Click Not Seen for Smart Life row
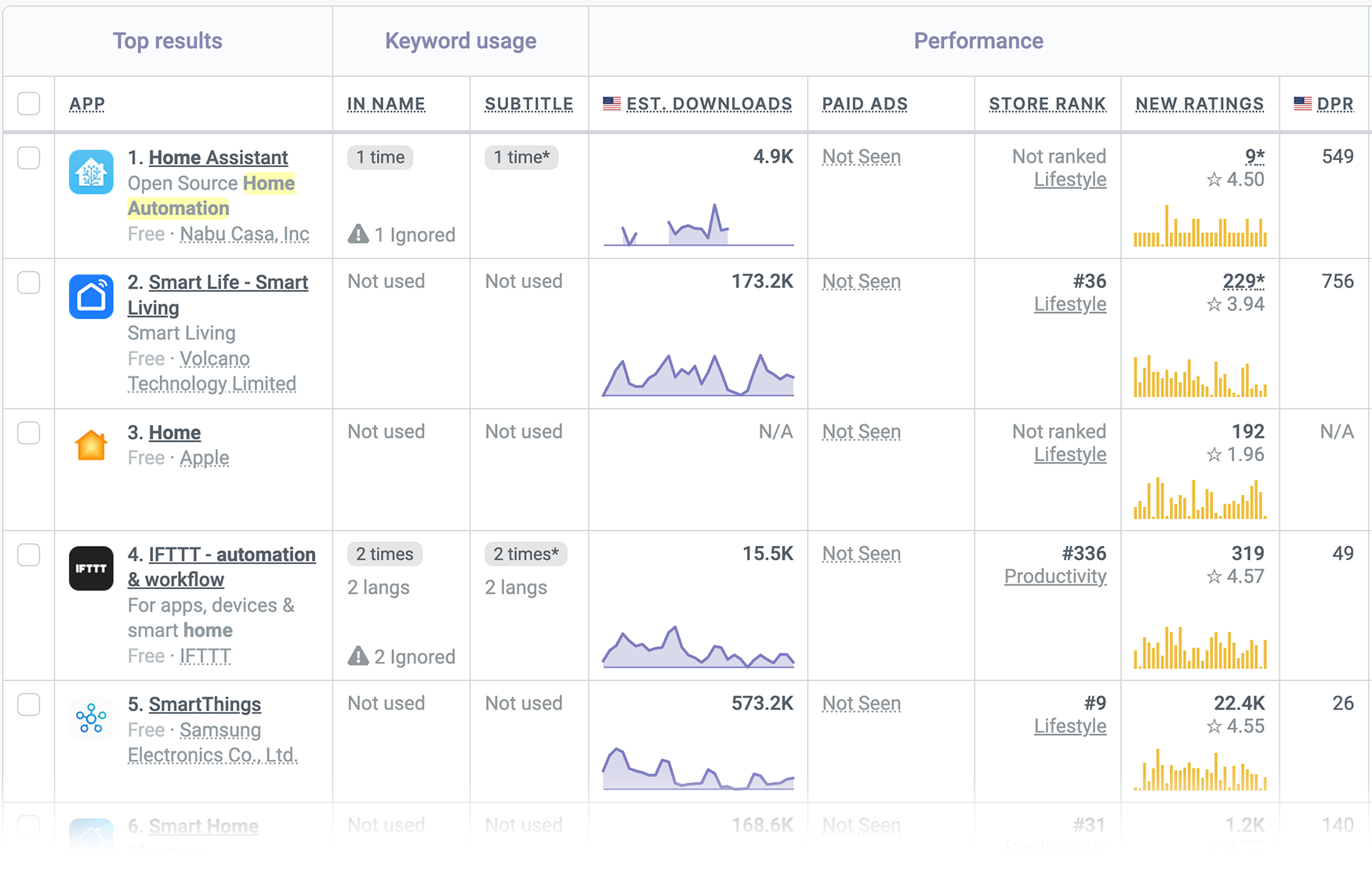The width and height of the screenshot is (1372, 873). (x=861, y=282)
